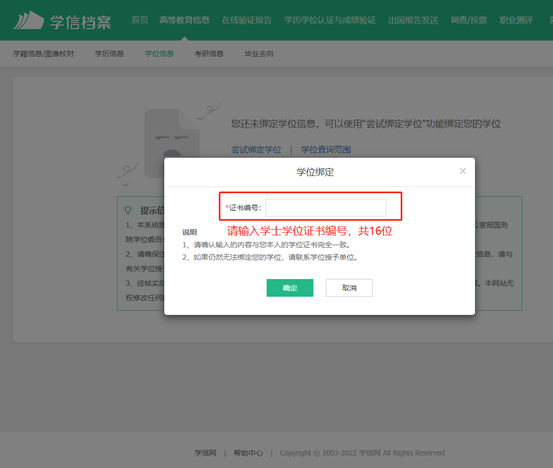Click the 学位查询范围 link
553x468 pixels.
tap(326, 150)
